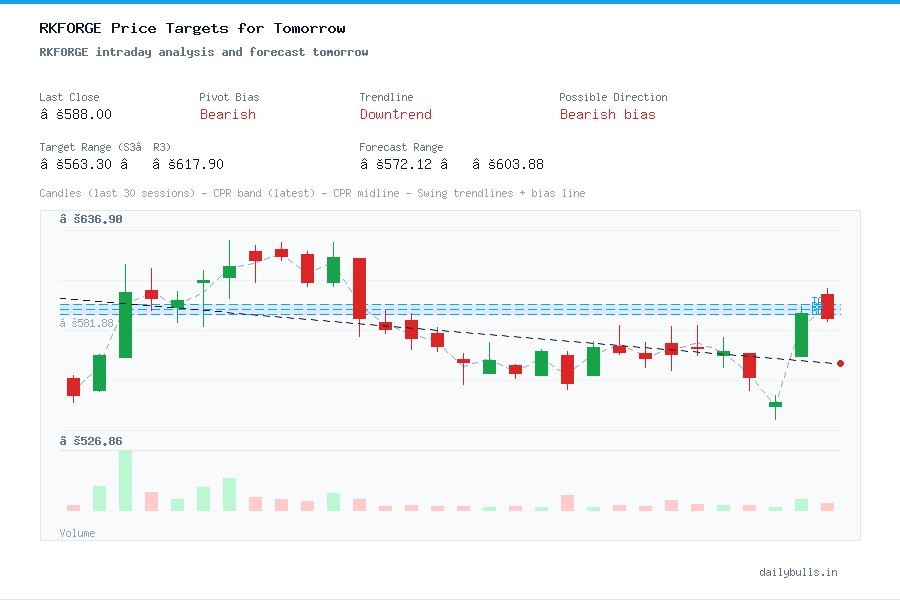Click the chart top price label 636.90
Screen dimensions: 900x600
(91, 219)
